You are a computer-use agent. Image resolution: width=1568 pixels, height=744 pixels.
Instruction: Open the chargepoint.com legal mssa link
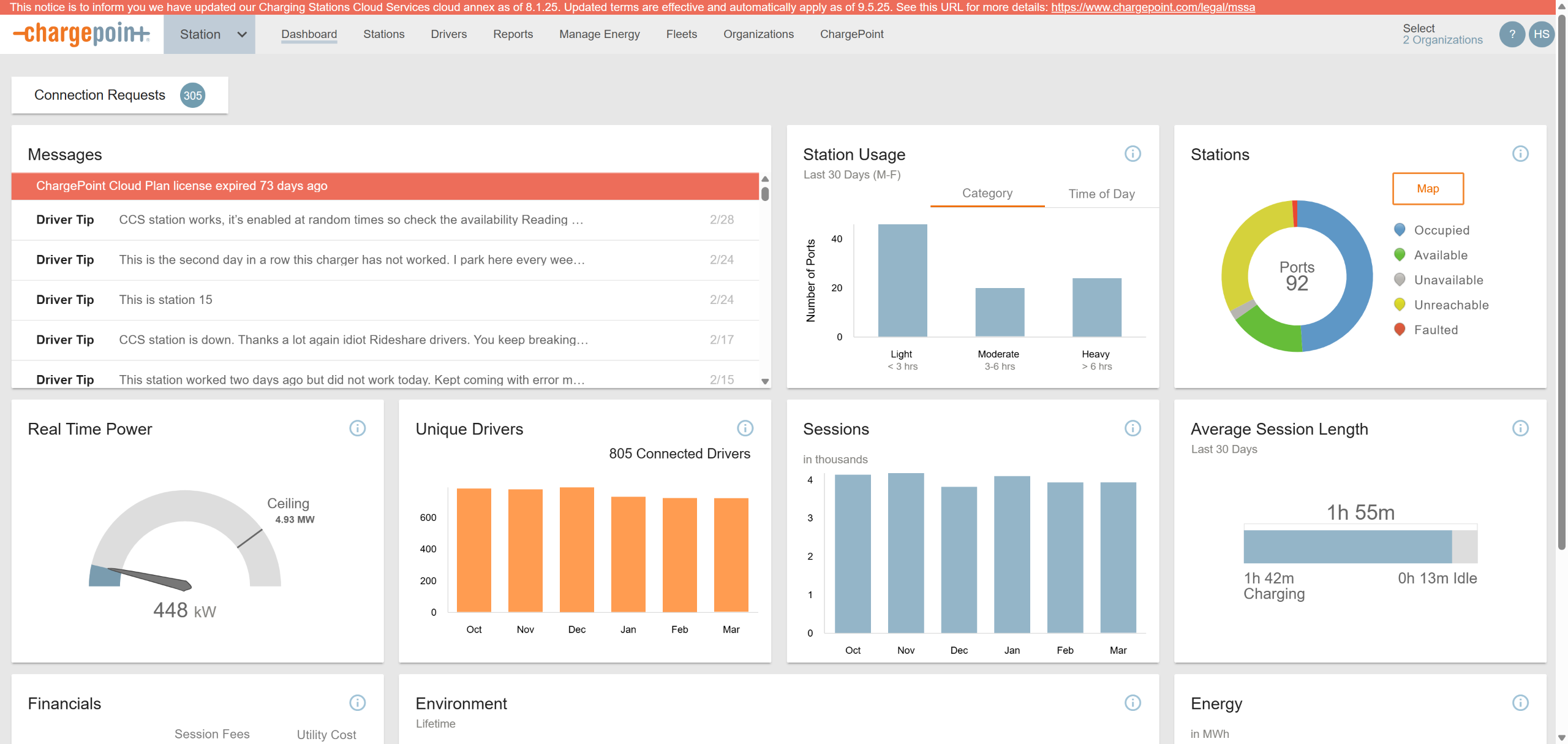tap(1153, 7)
